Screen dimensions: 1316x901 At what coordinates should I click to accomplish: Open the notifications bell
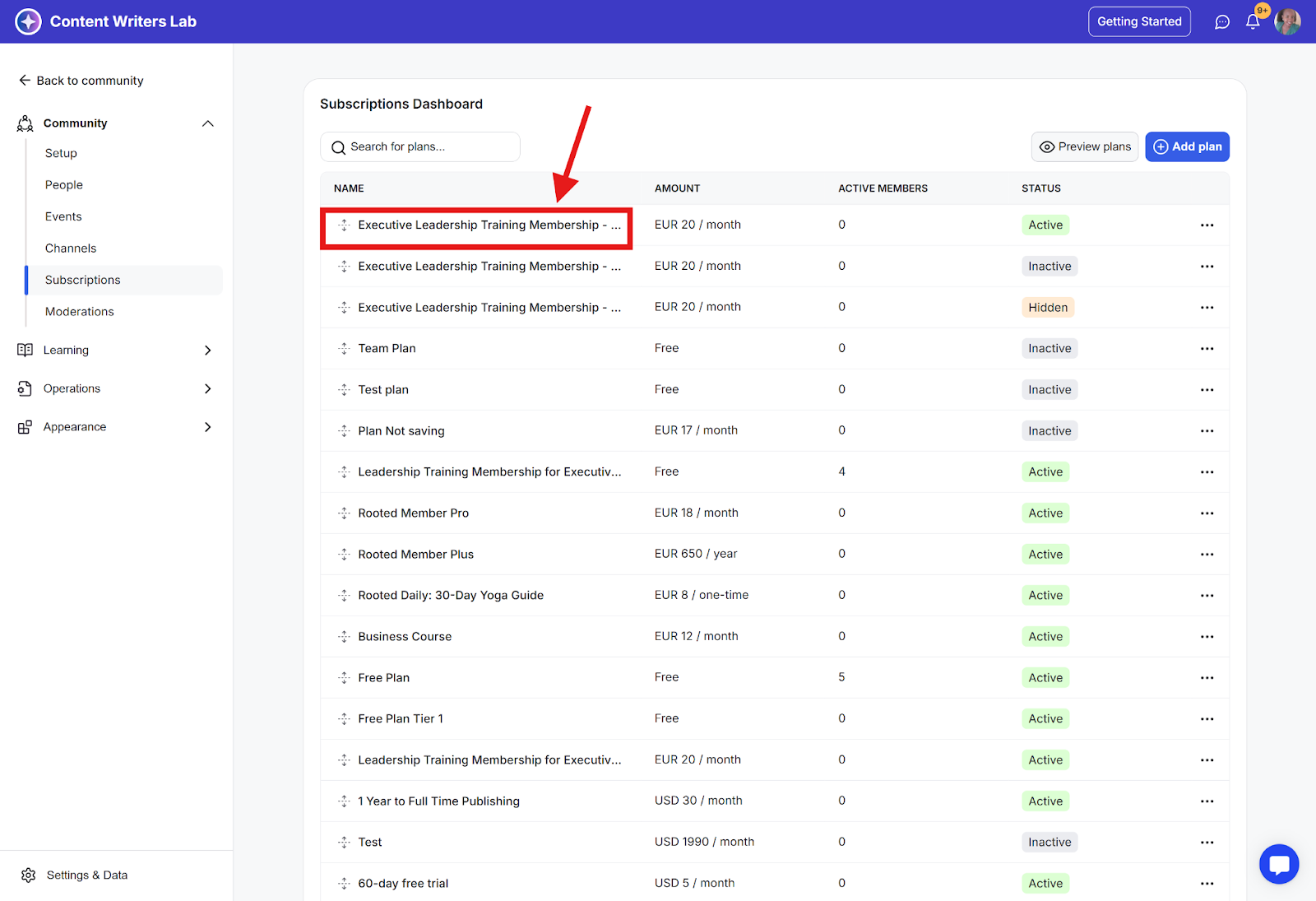[x=1253, y=22]
